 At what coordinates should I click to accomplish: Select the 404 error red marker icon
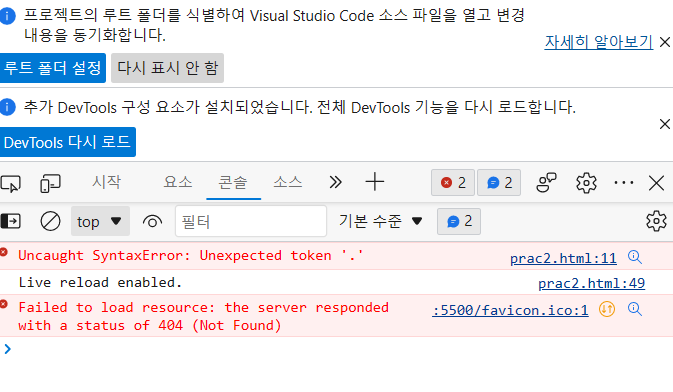coord(4,304)
